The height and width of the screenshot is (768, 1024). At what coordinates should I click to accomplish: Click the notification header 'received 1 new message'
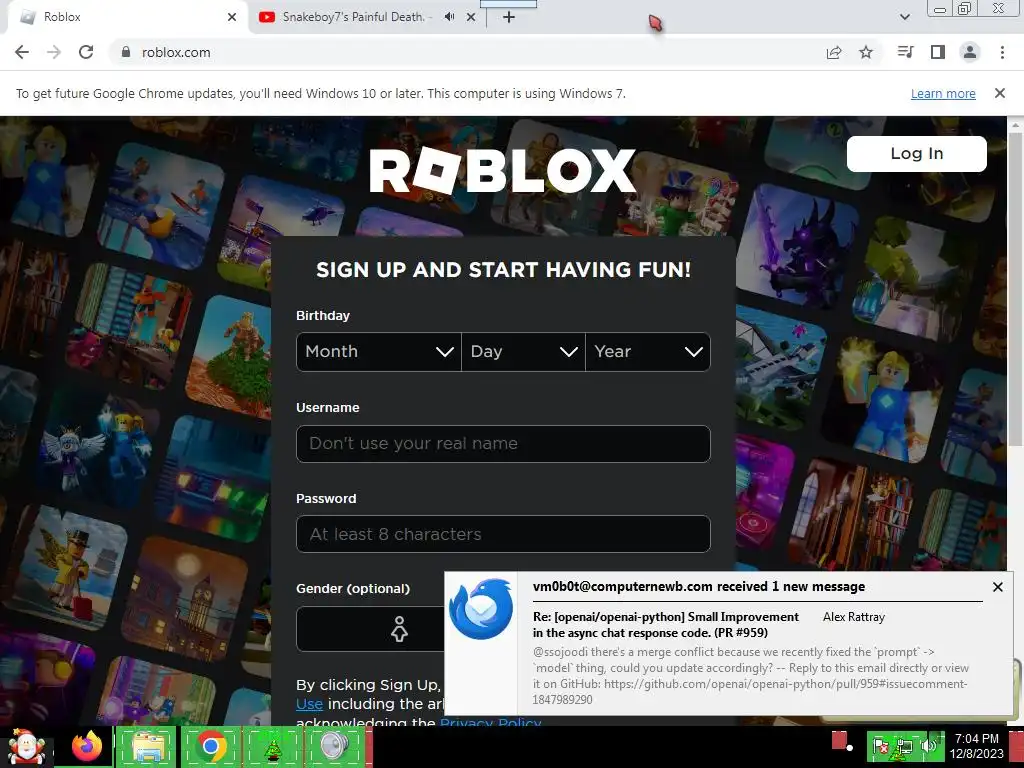pos(699,586)
